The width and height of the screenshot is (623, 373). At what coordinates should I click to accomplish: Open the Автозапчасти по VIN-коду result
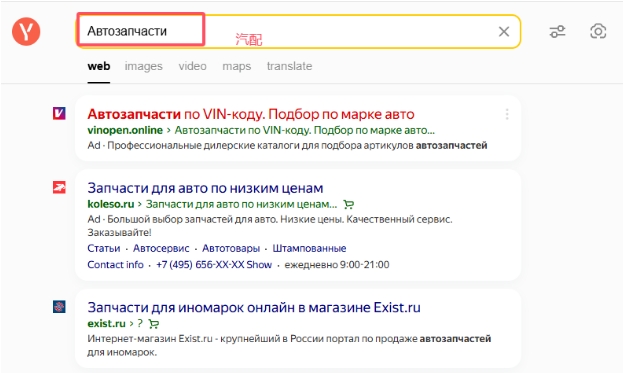[x=251, y=114]
